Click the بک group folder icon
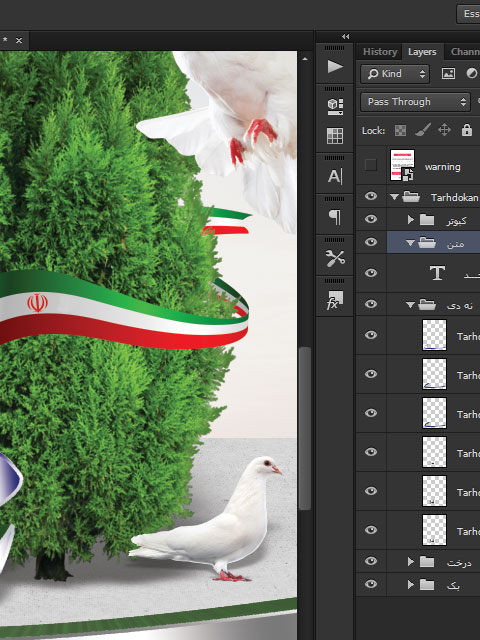Screen dimensions: 480x640 click(x=427, y=585)
